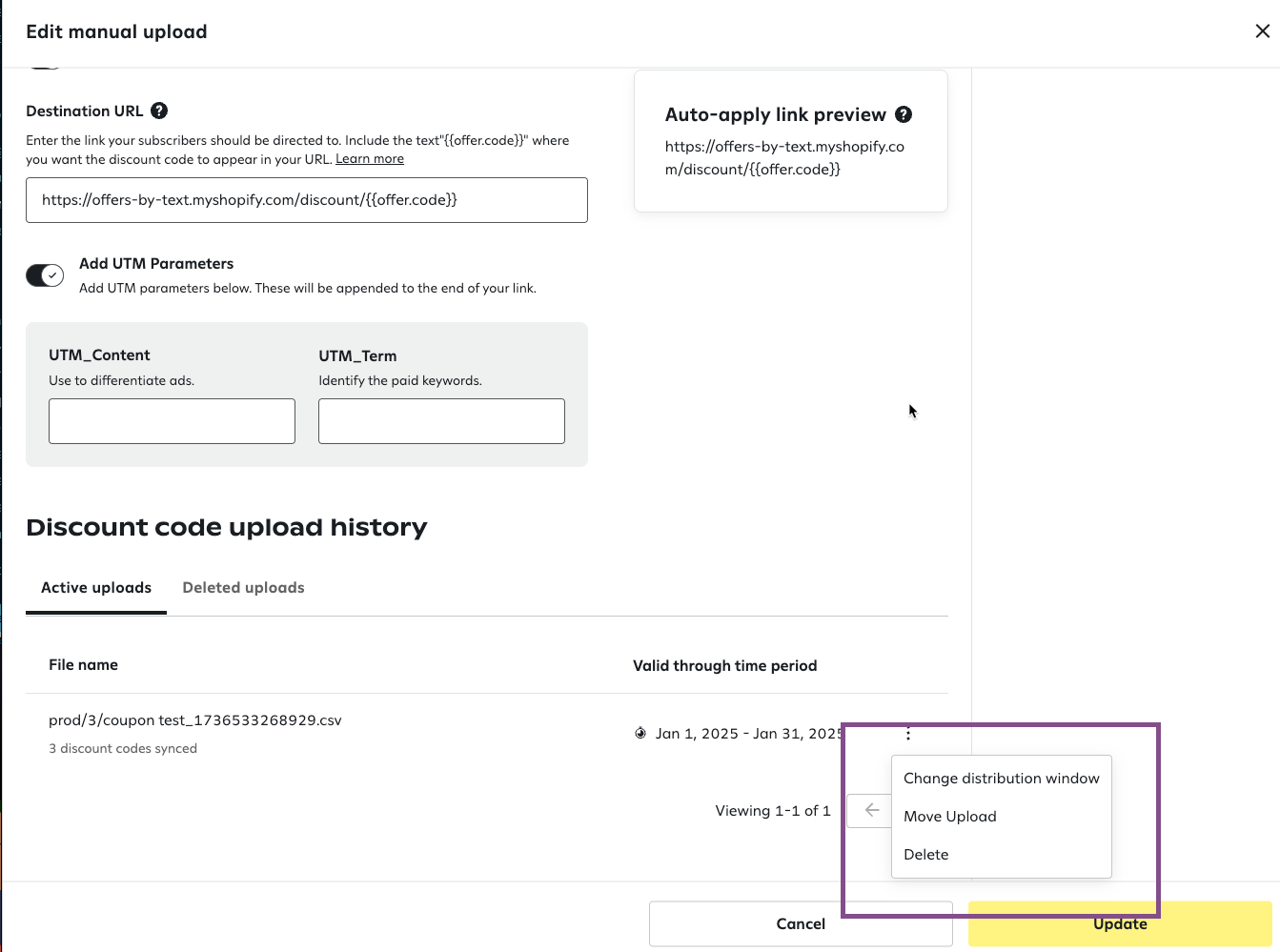Click the three-dot menu for the upload row
Viewport: 1280px width, 952px height.
click(x=907, y=733)
